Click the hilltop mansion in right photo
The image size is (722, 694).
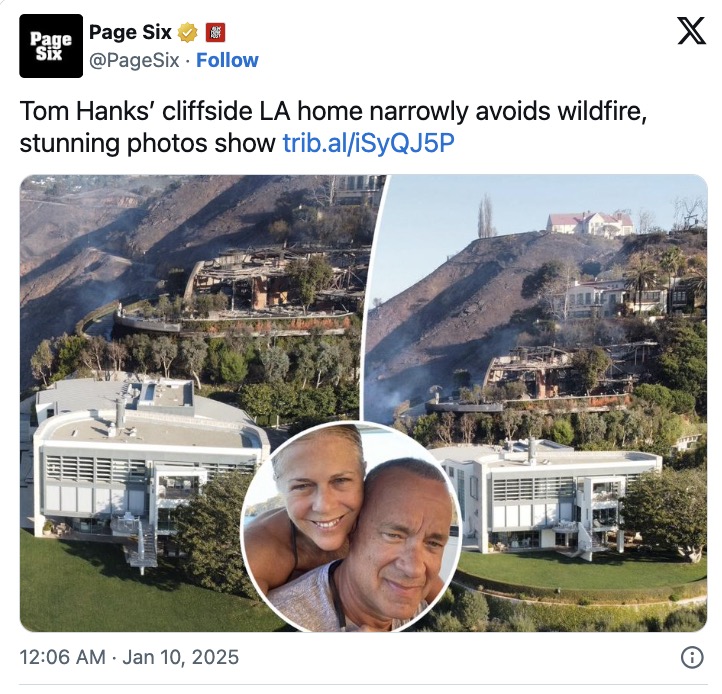point(590,222)
